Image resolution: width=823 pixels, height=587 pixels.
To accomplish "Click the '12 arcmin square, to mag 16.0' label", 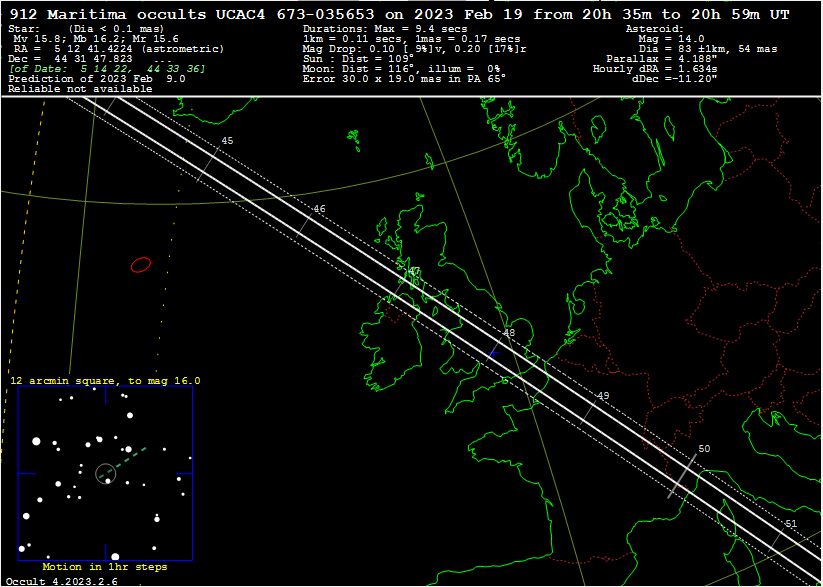I will click(105, 381).
